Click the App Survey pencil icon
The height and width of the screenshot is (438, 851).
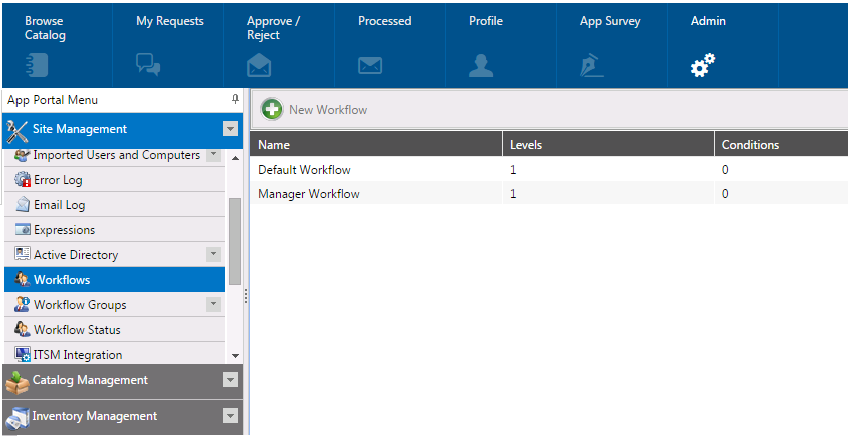592,66
